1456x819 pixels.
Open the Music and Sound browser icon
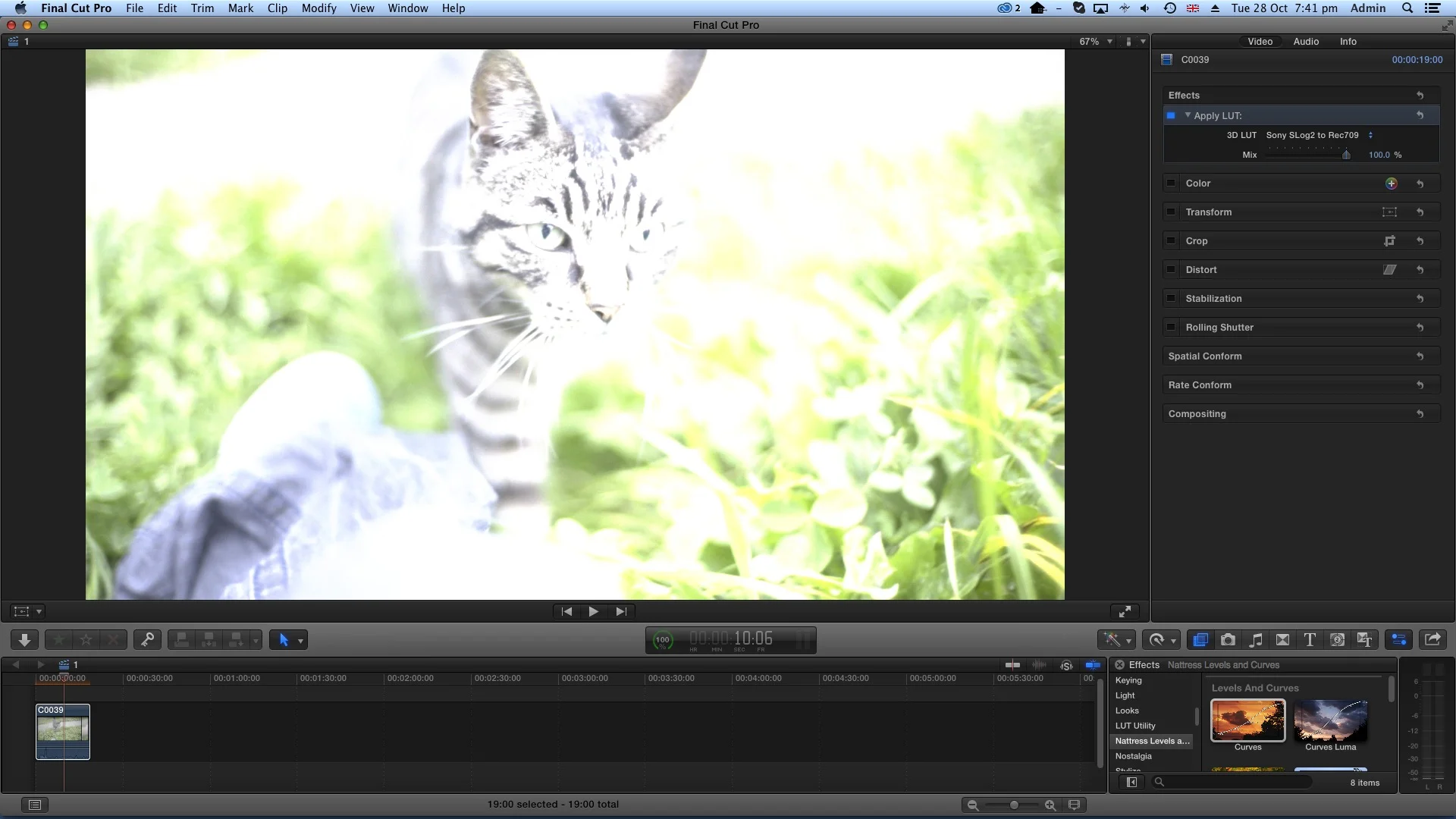pos(1256,640)
